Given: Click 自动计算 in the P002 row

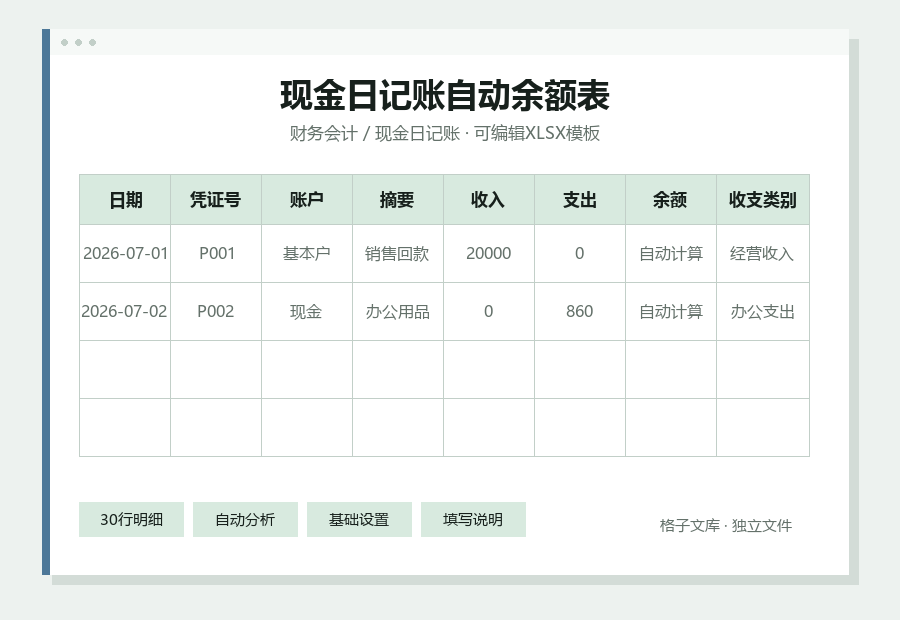Looking at the screenshot, I should 671,311.
